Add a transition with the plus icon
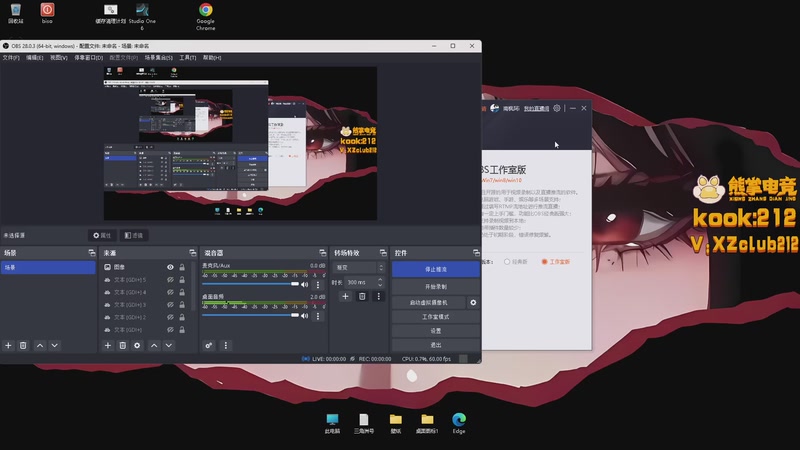 [x=345, y=296]
